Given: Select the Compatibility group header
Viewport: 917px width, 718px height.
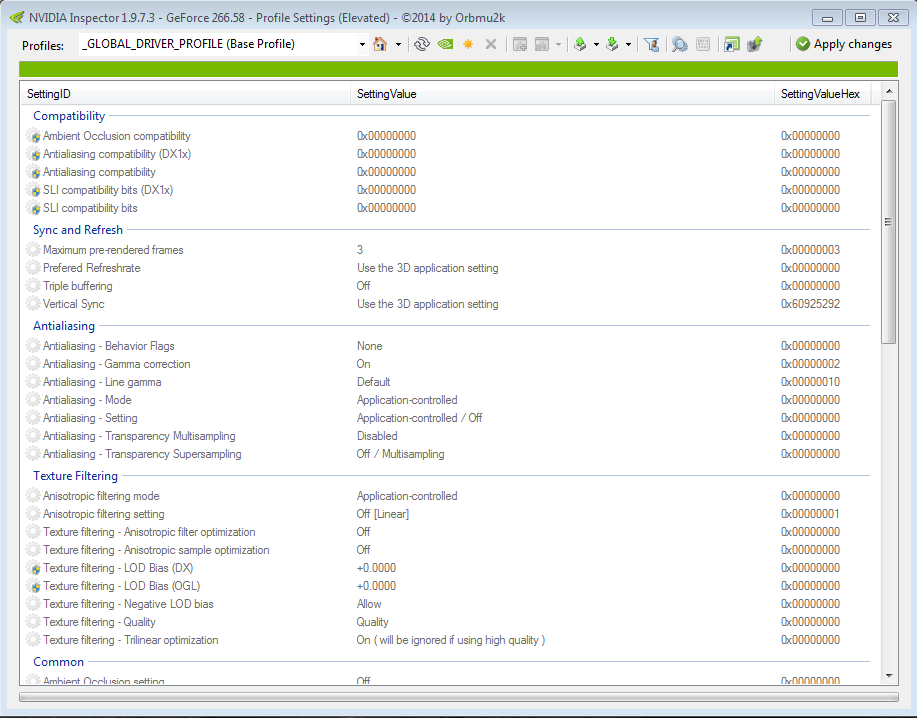Looking at the screenshot, I should pyautogui.click(x=69, y=116).
